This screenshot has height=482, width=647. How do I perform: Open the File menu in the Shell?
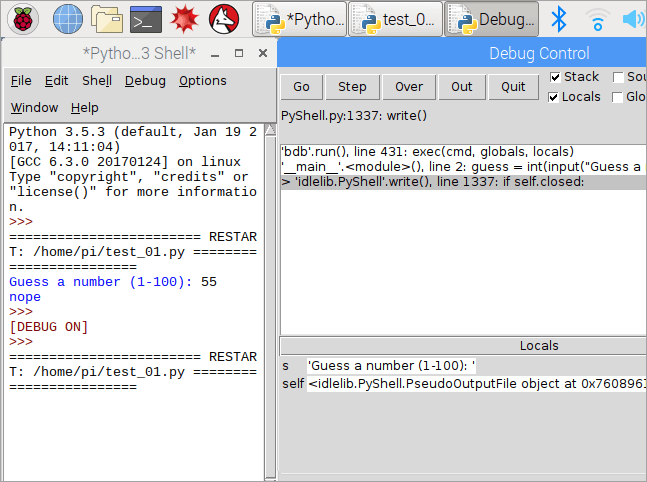tap(21, 81)
